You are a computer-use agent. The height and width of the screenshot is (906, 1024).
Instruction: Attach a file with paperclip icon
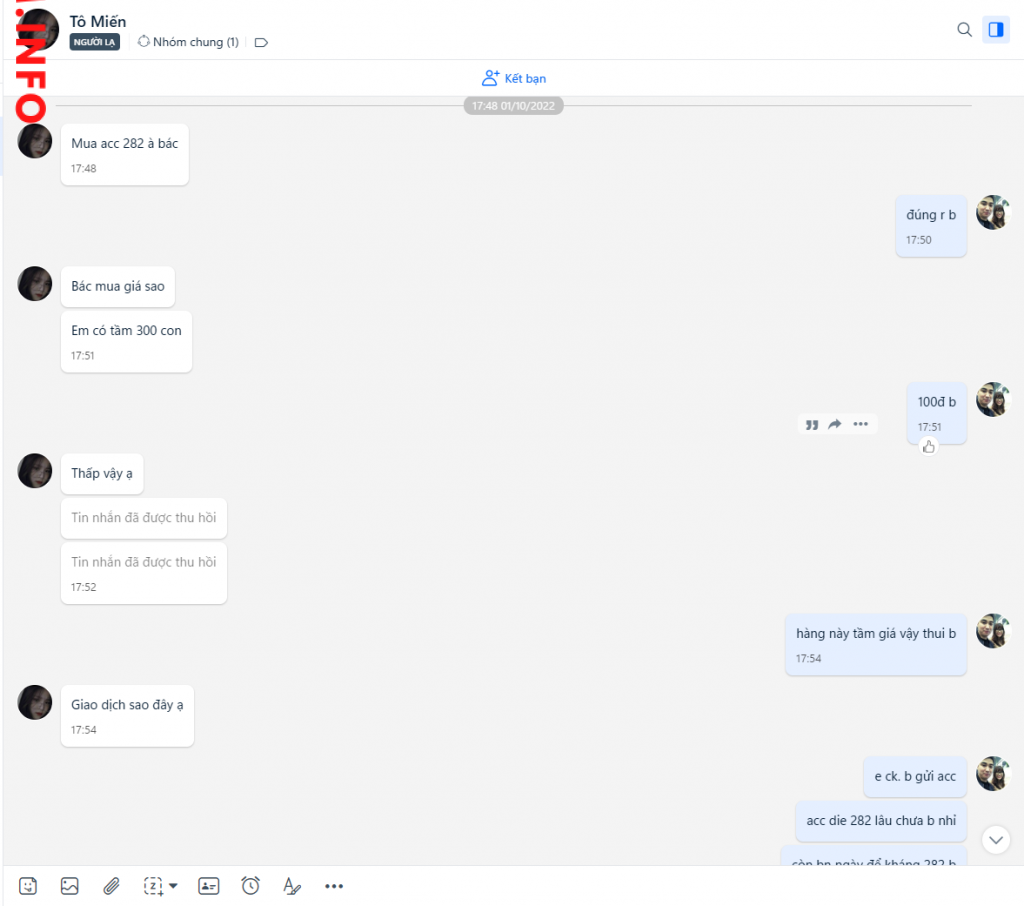tap(111, 886)
